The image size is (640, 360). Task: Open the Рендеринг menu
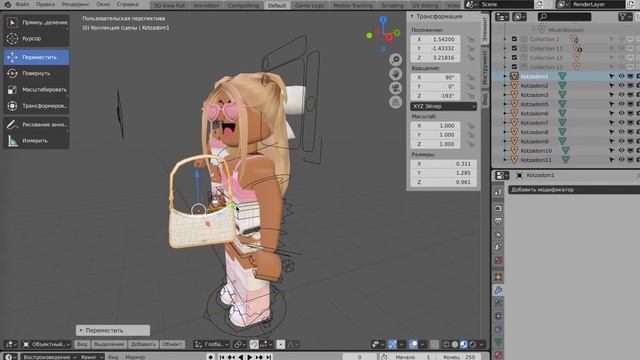[76, 4]
